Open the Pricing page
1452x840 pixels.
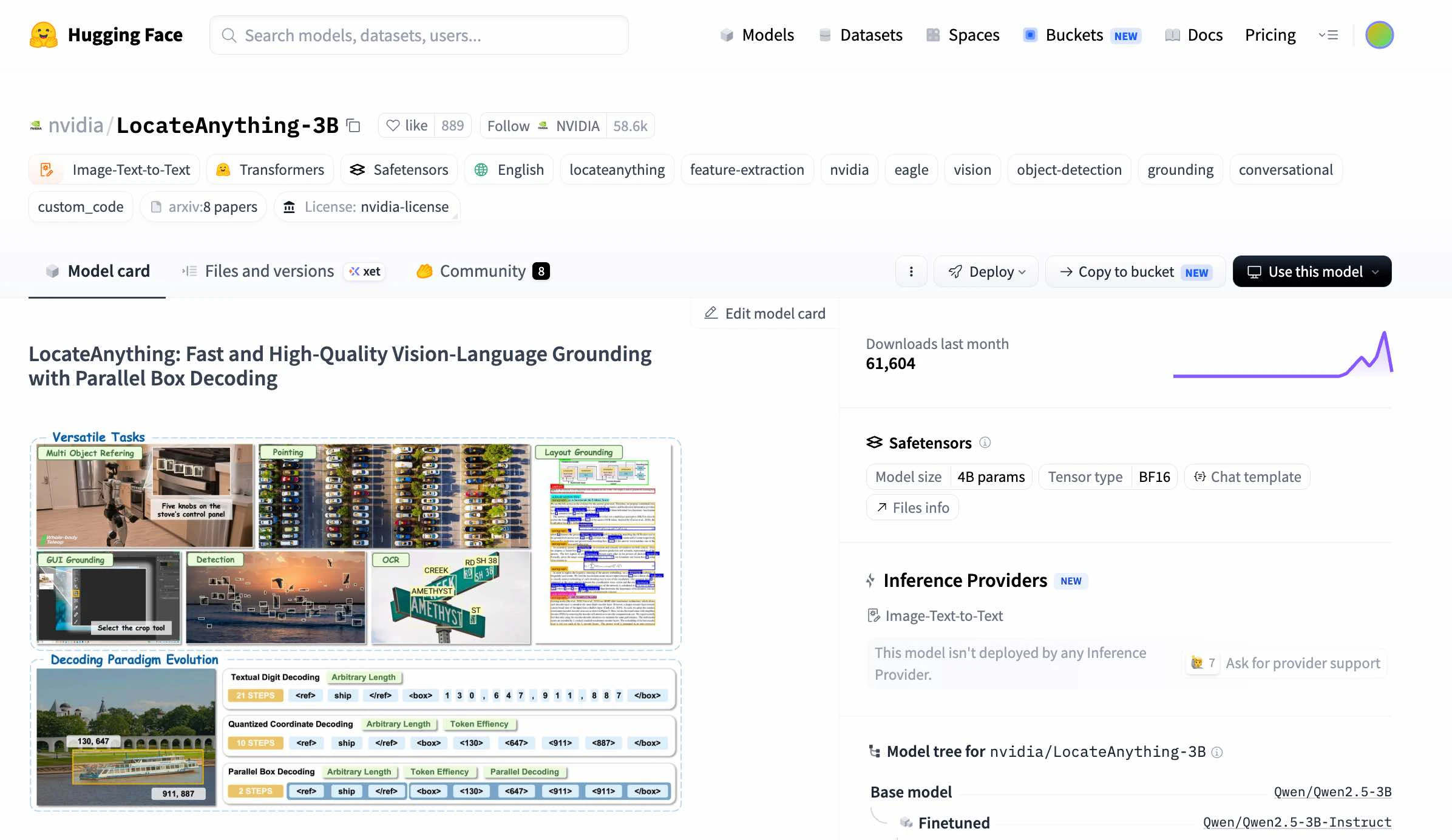click(1270, 35)
